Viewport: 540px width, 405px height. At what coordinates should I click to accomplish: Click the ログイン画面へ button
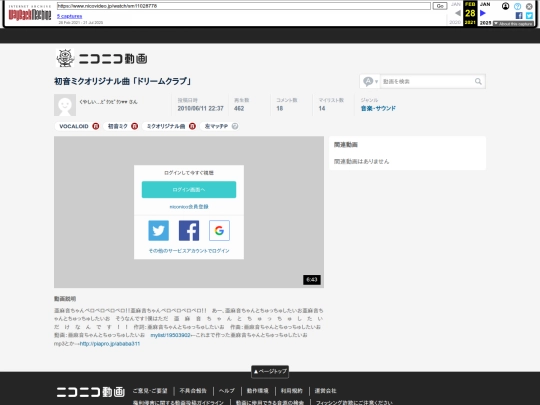[x=189, y=189]
